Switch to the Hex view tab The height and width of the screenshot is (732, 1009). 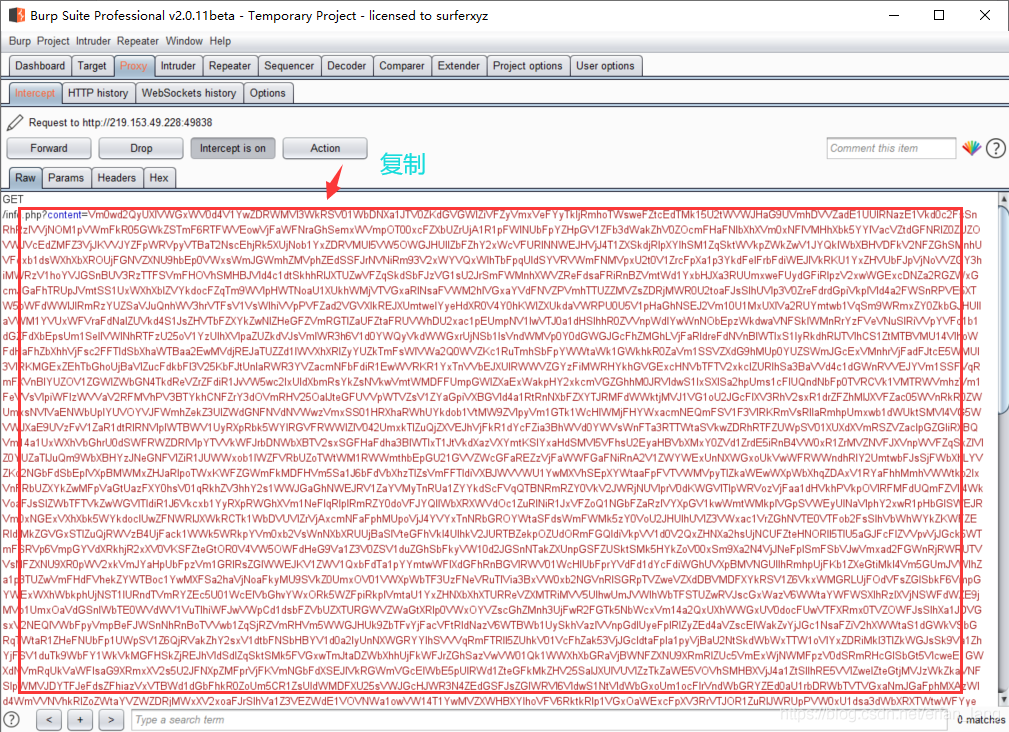[159, 178]
